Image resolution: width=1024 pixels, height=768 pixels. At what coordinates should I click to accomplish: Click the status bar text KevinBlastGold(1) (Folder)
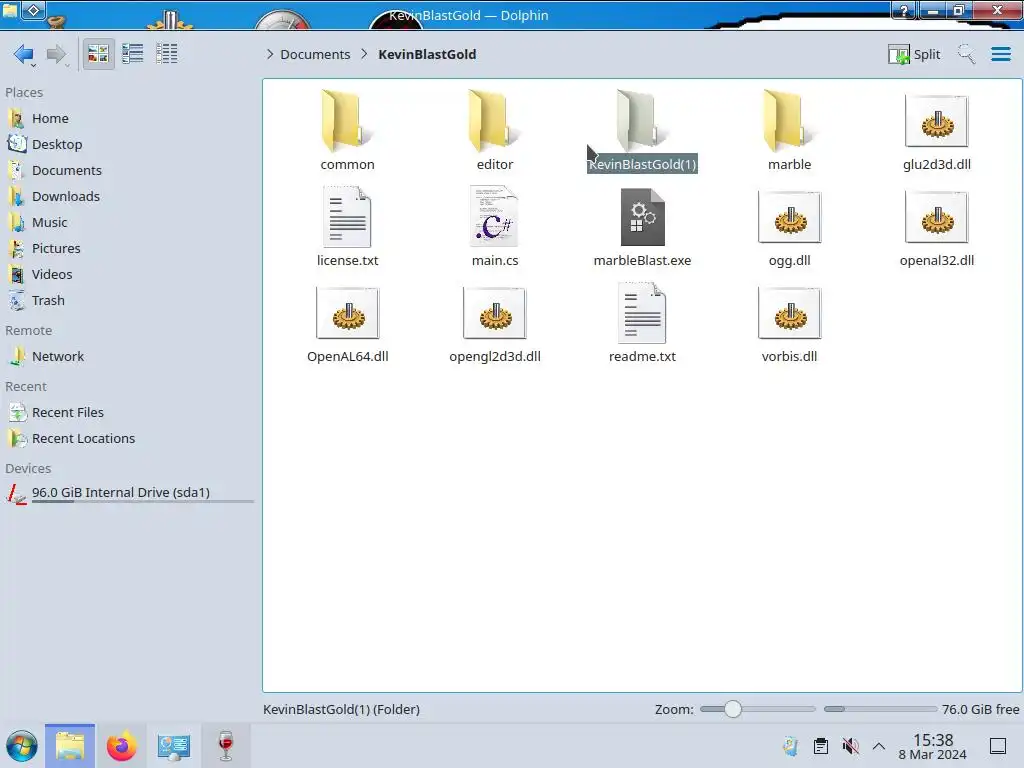pyautogui.click(x=341, y=709)
